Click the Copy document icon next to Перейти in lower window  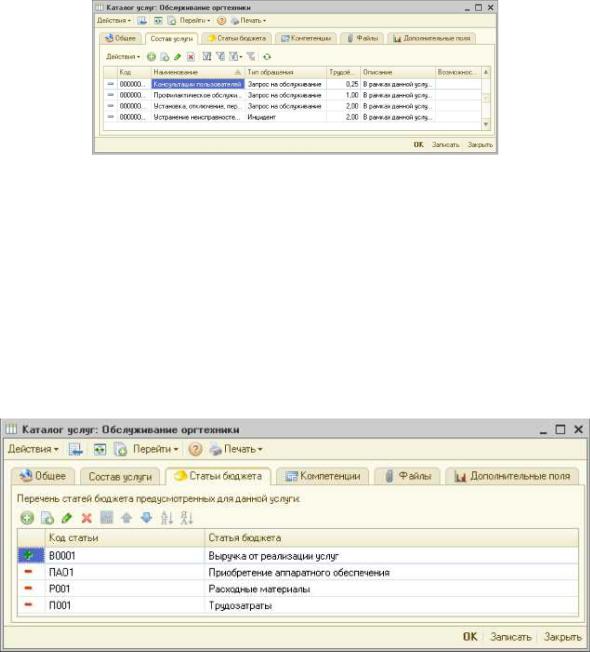121,449
